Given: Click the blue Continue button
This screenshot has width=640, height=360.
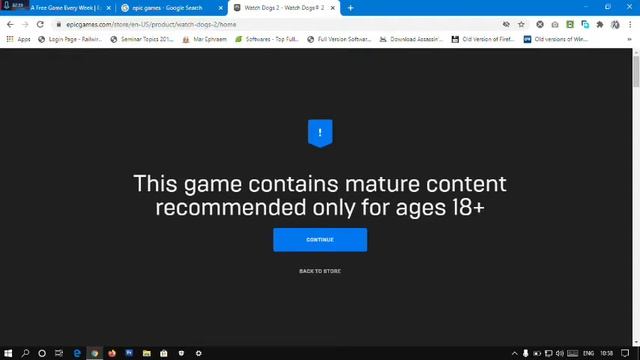Looking at the screenshot, I should (x=320, y=240).
